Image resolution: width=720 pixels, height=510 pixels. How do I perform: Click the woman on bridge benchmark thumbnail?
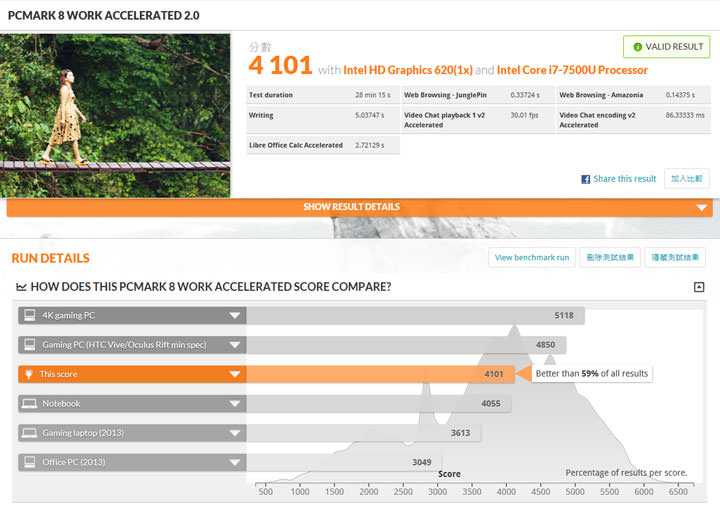(x=115, y=115)
